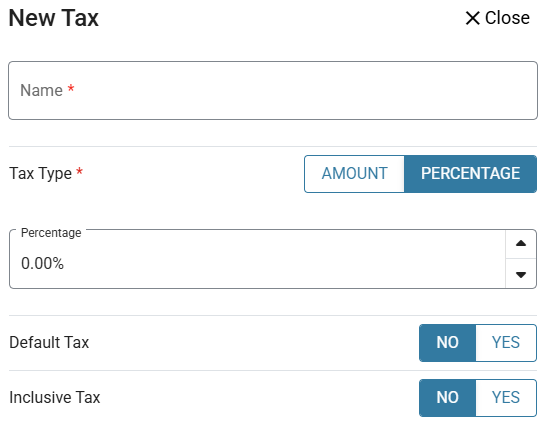Click the Close text label
This screenshot has width=542, height=422.
click(x=507, y=18)
